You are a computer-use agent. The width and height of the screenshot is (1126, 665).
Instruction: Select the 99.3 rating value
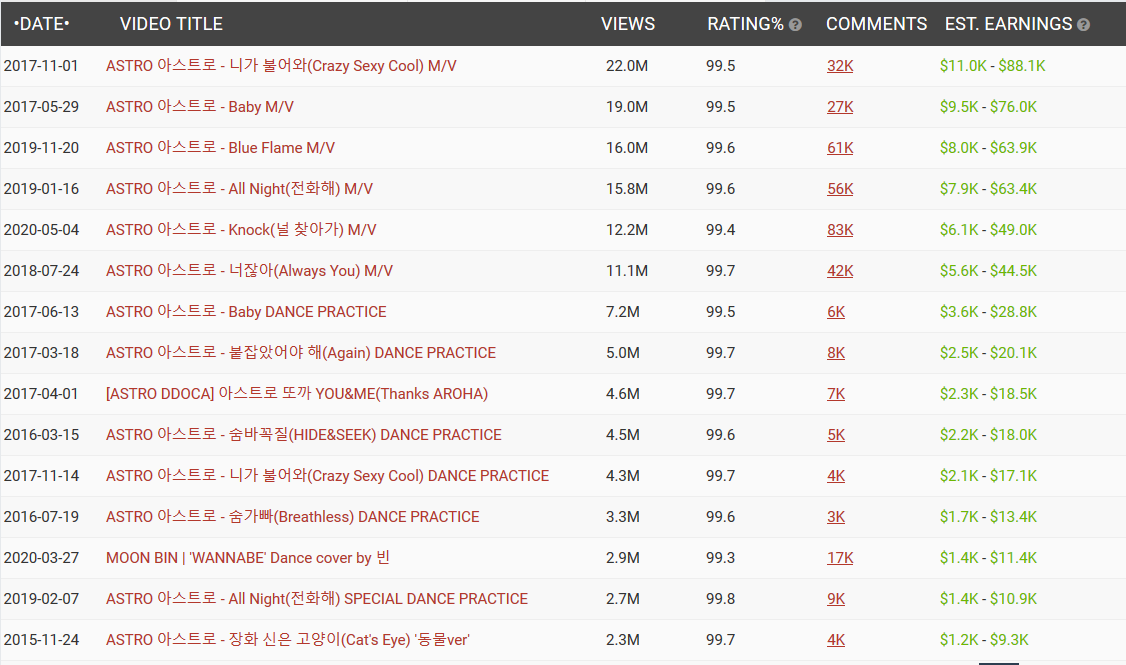pyautogui.click(x=720, y=557)
